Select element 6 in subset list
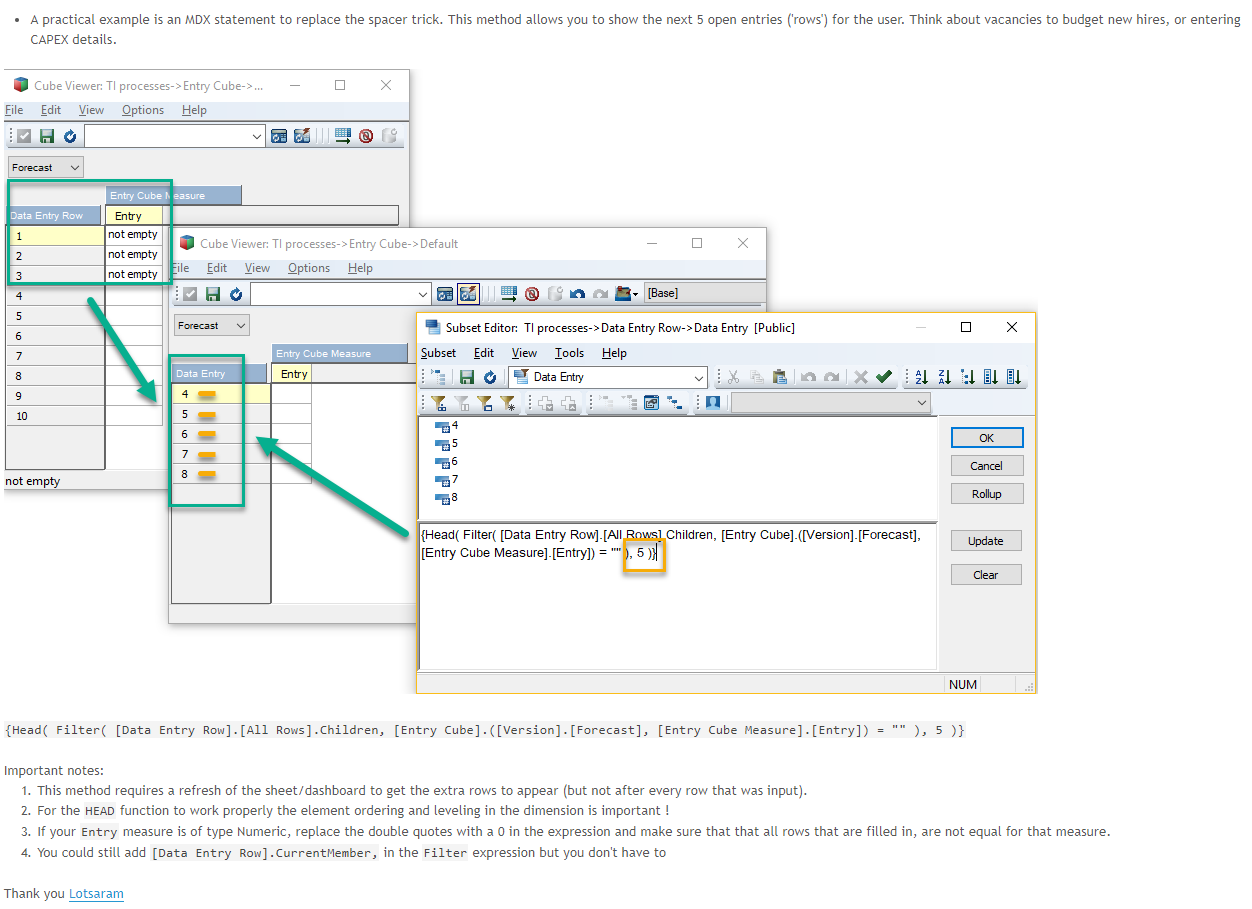Viewport: 1252px width, 909px height. [455, 462]
